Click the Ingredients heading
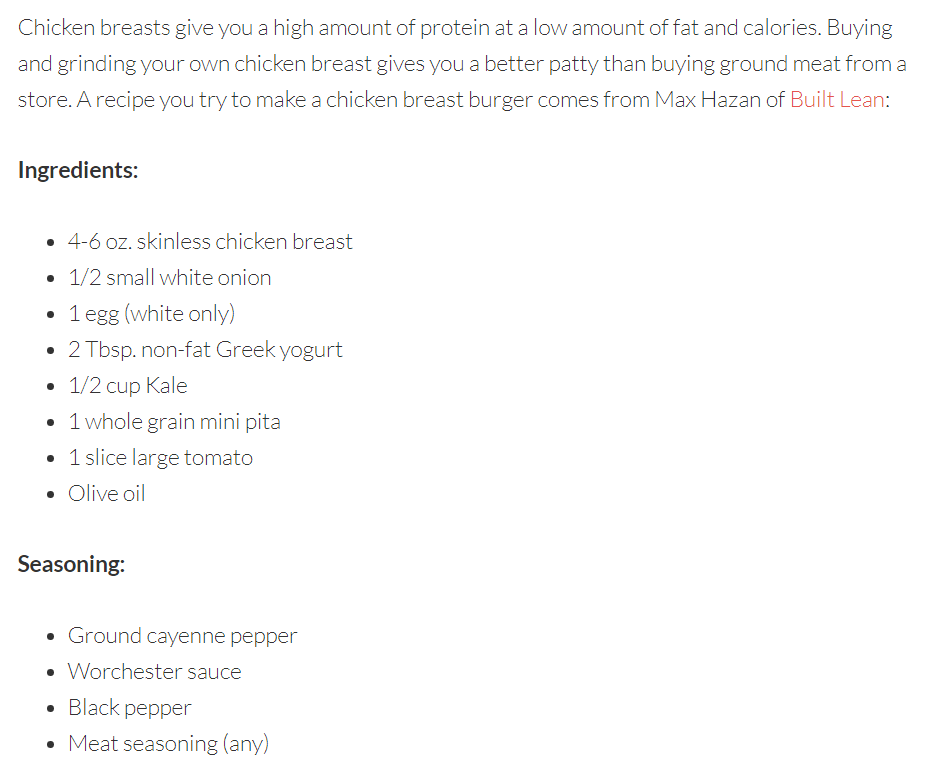 pos(78,170)
